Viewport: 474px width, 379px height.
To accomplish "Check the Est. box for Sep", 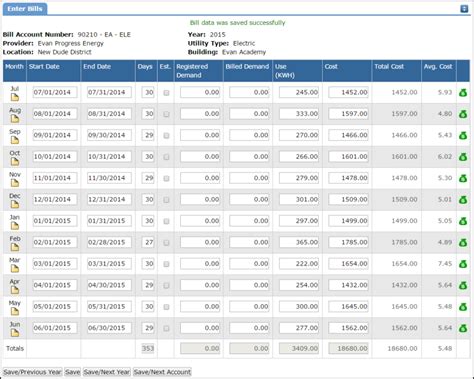I will pyautogui.click(x=166, y=136).
